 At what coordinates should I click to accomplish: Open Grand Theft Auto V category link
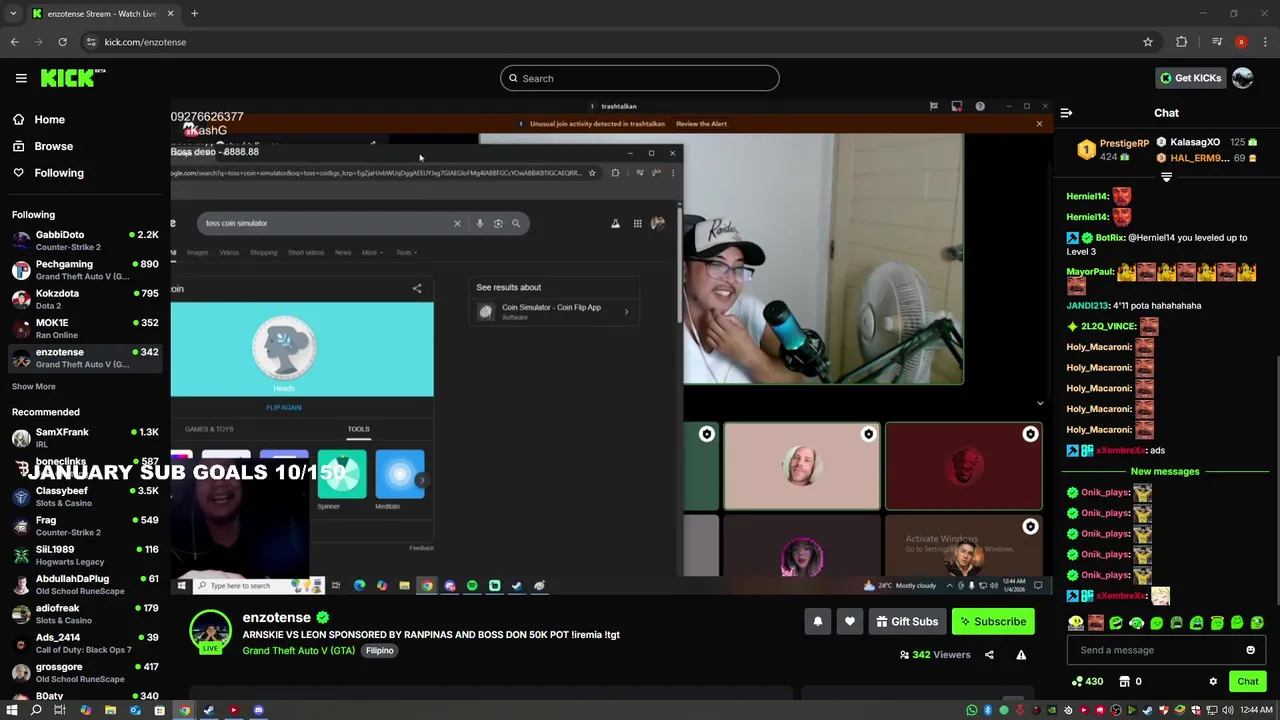(298, 650)
